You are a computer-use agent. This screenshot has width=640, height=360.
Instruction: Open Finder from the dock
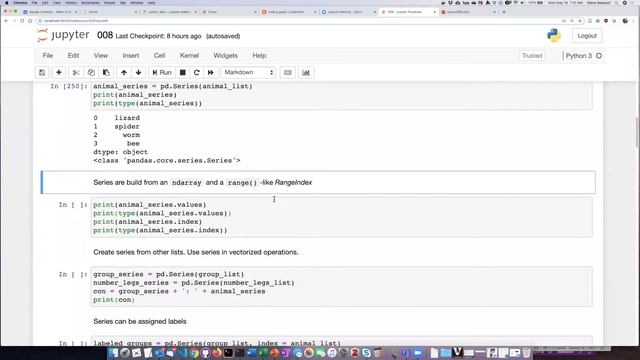pos(113,353)
